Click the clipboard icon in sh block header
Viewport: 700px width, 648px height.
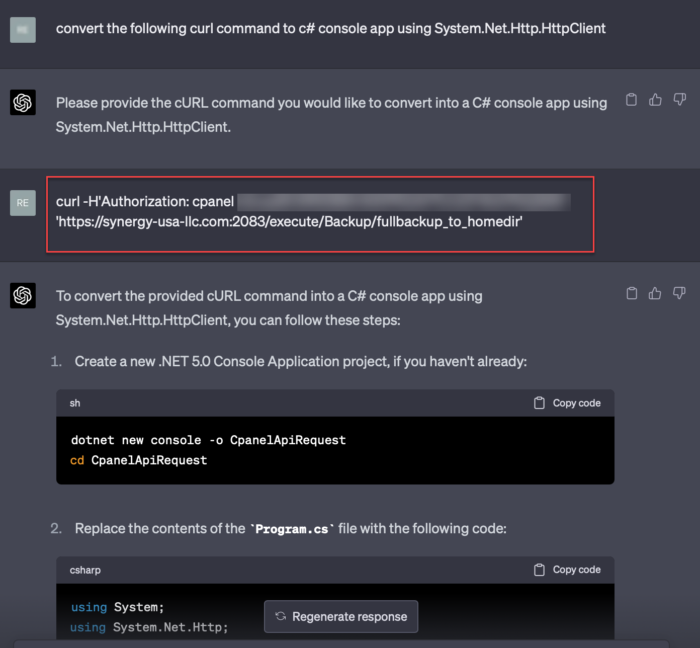tap(540, 403)
